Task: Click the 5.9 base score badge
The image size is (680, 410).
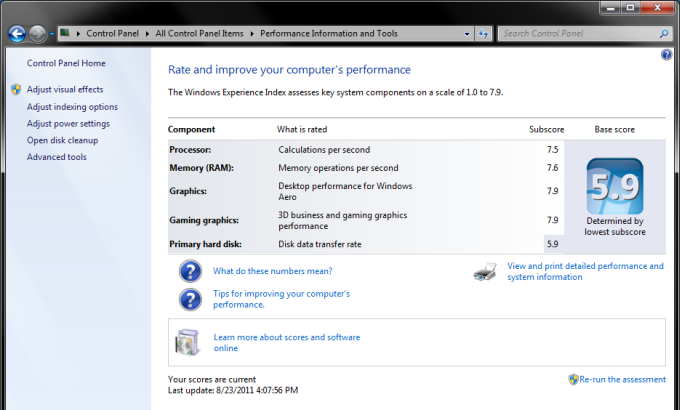Action: coord(615,186)
